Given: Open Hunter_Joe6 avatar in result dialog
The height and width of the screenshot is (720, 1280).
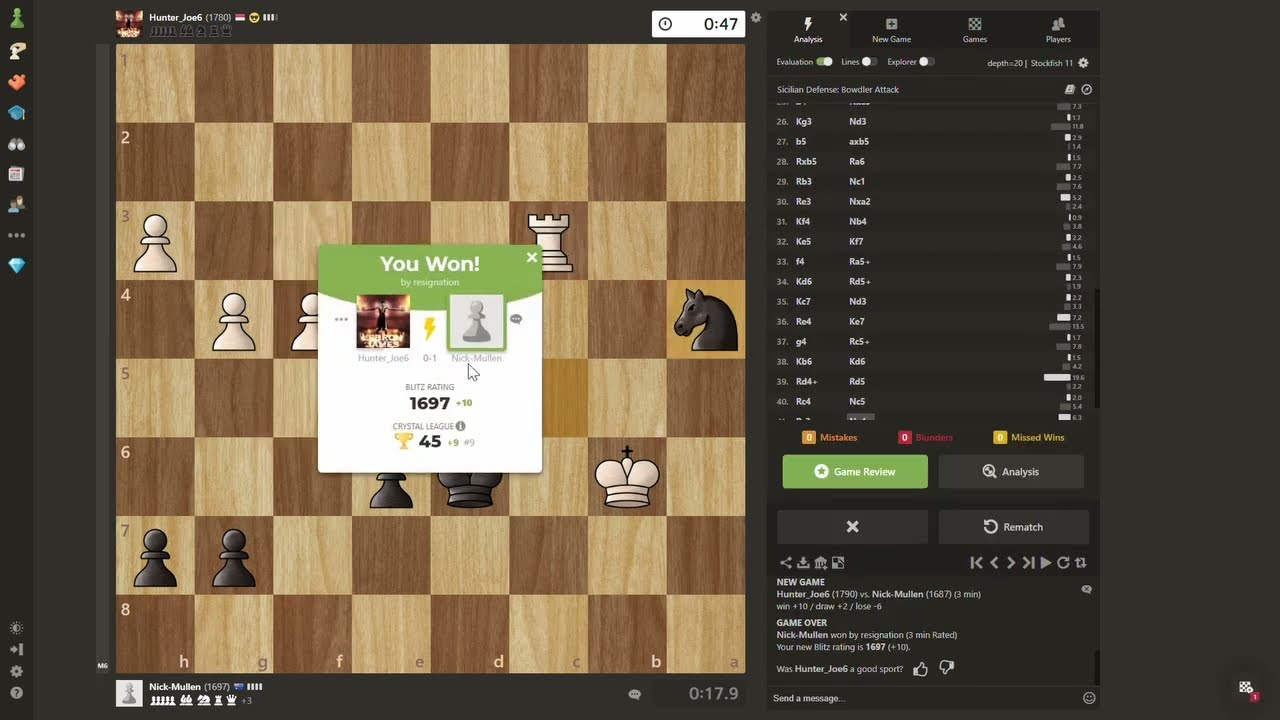Looking at the screenshot, I should (x=383, y=321).
